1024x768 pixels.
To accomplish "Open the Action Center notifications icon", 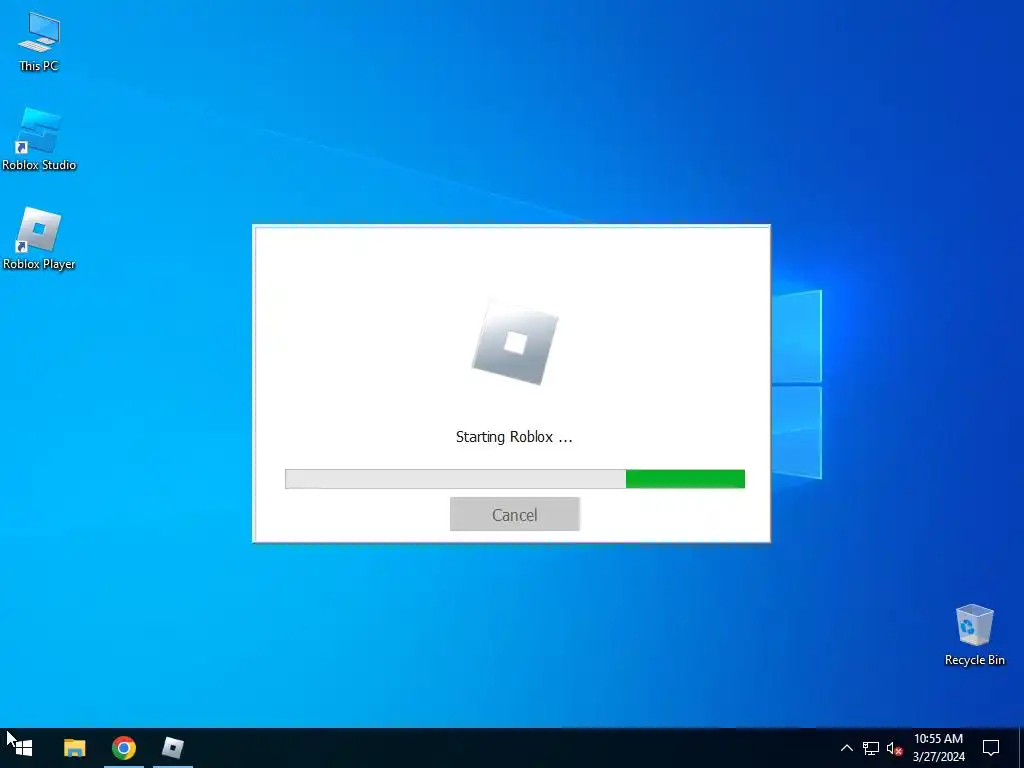I will point(991,748).
